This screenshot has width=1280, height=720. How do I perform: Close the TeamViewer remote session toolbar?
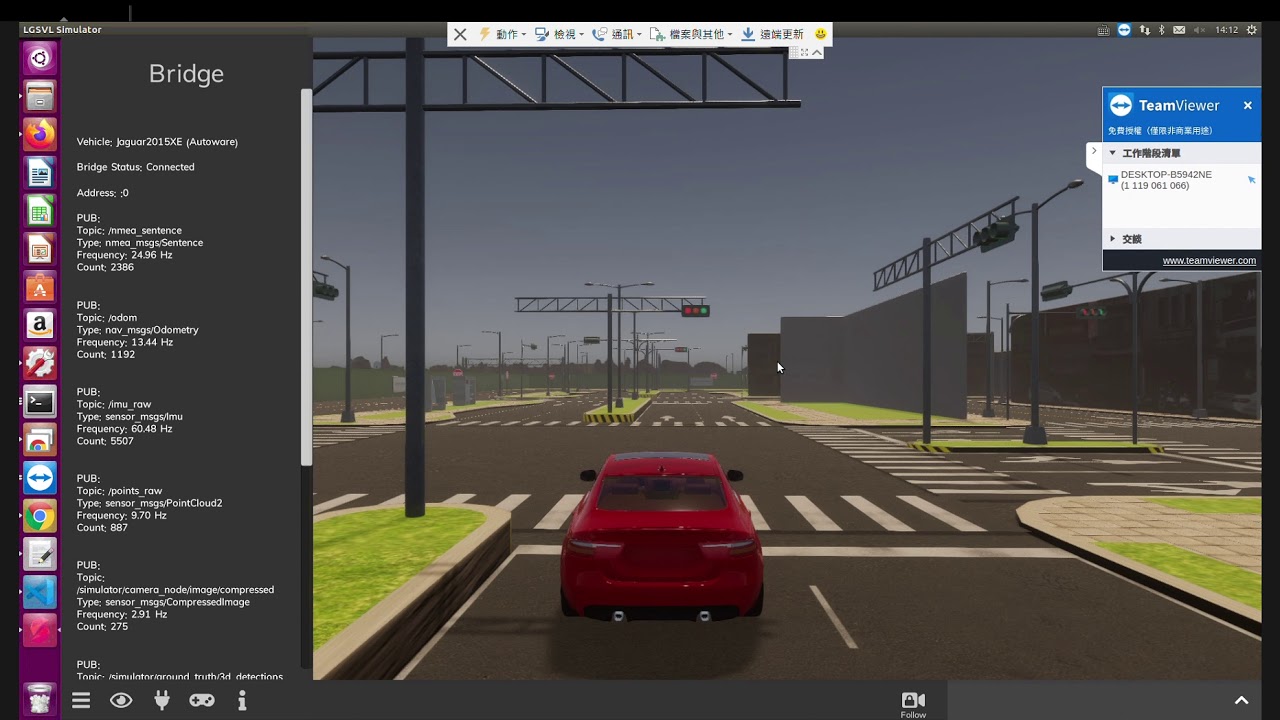tap(460, 34)
